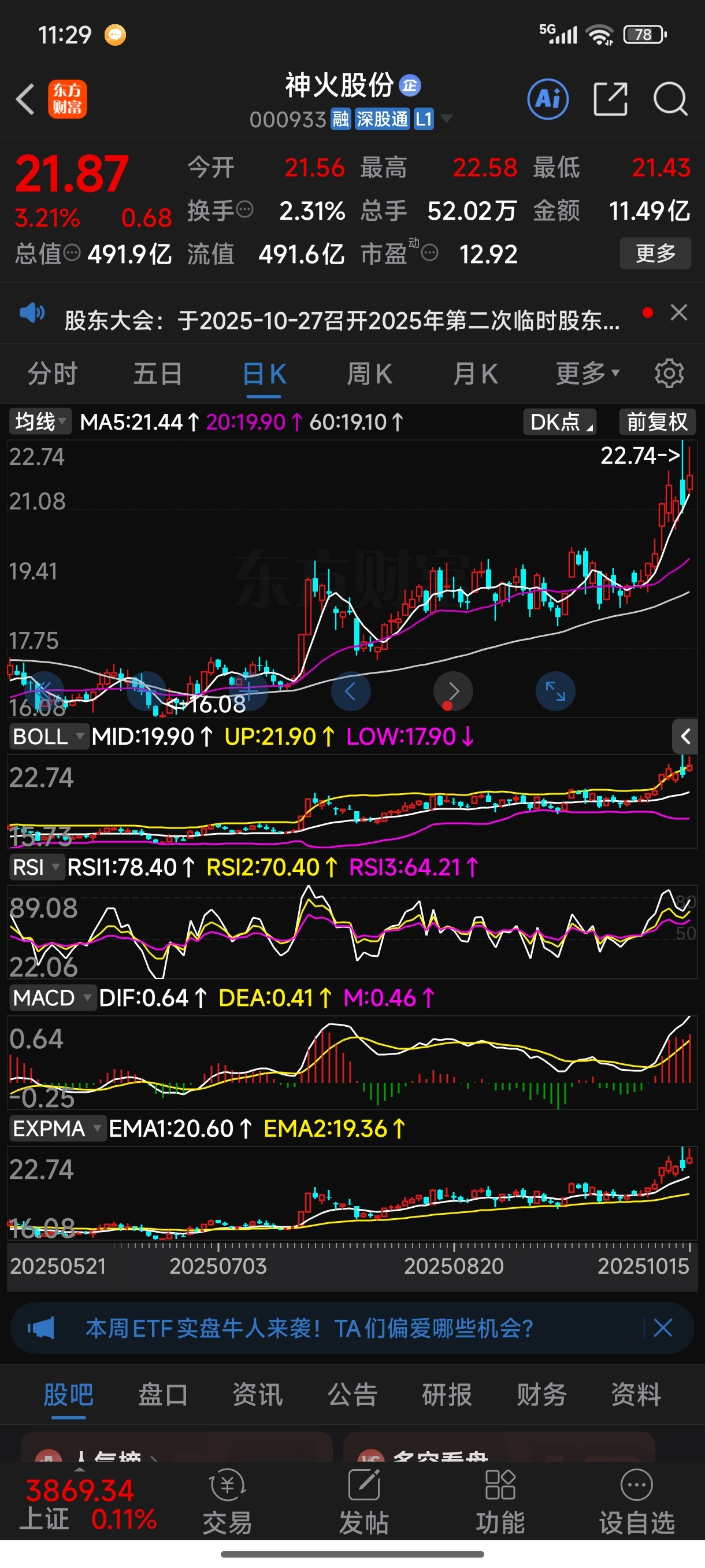Collapse the side panel arrow beside BOLL
Viewport: 705px width, 1568px height.
pos(685,737)
